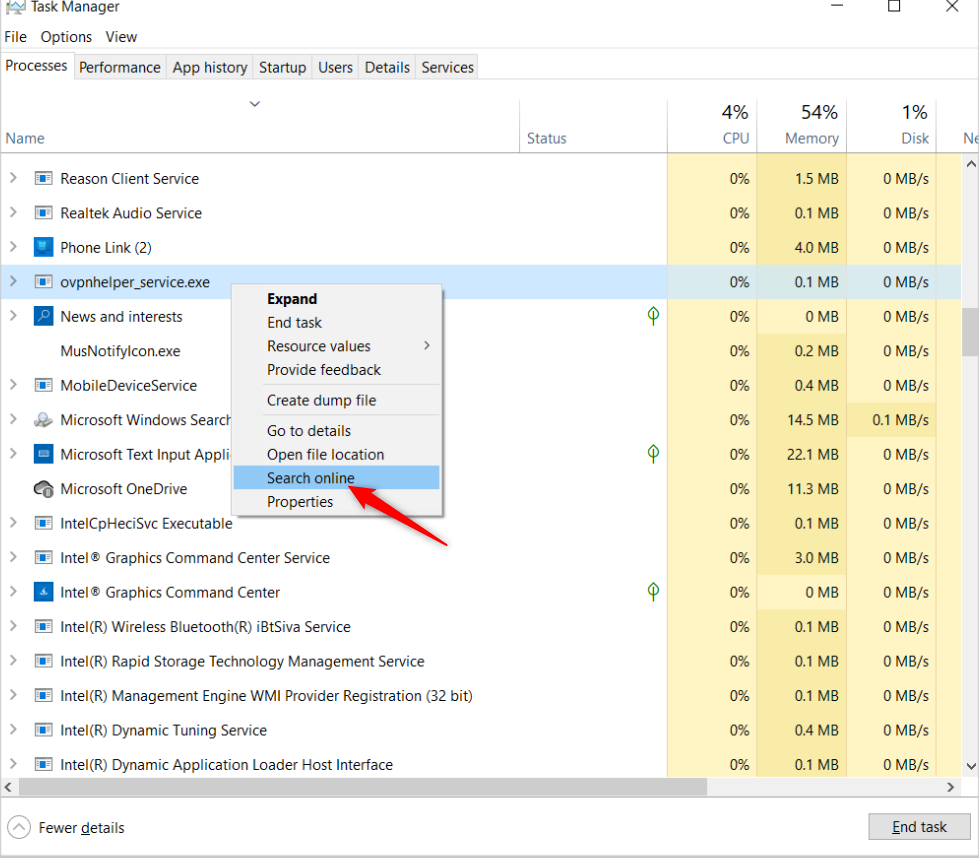This screenshot has height=858, width=979.
Task: Click the vertical scrollbar thumb
Action: coord(970,332)
